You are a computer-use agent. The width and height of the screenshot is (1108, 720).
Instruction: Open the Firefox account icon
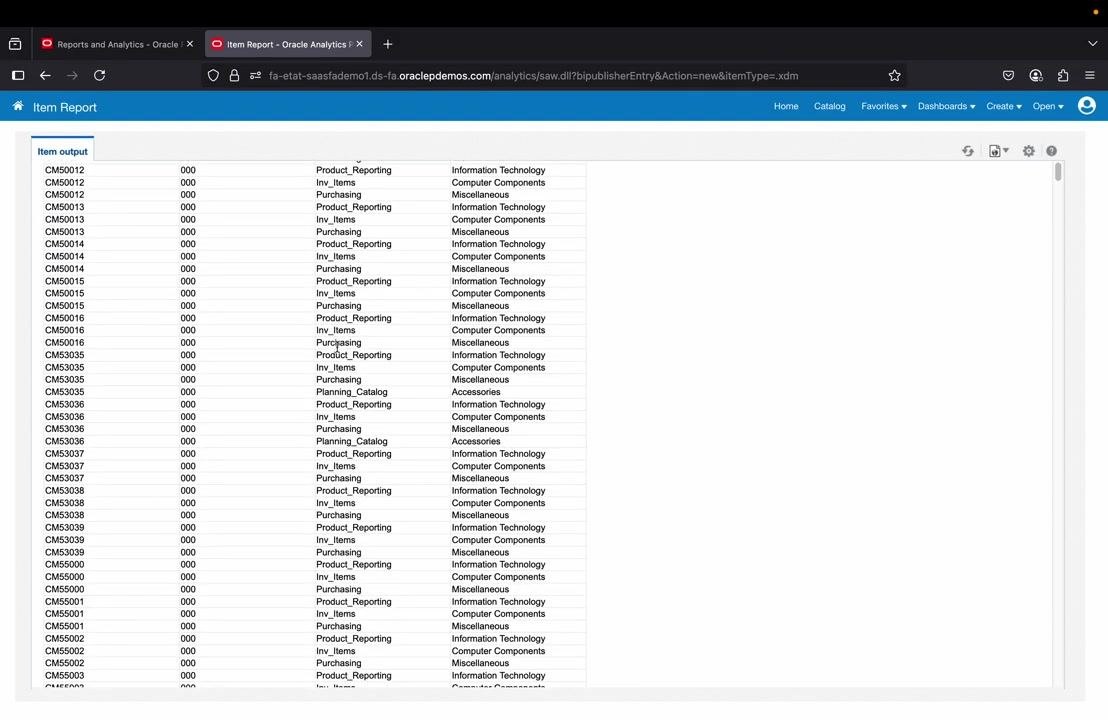[x=1036, y=76]
